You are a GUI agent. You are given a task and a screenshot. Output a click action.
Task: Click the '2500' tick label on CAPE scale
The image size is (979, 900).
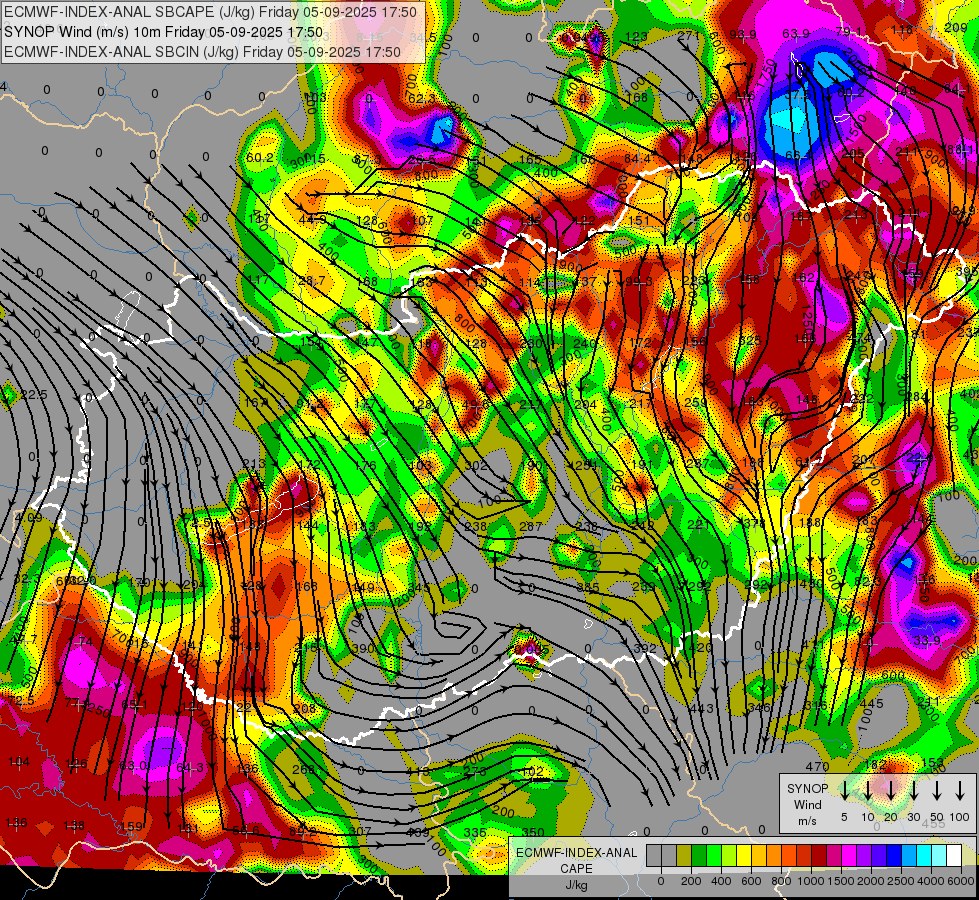pos(901,881)
